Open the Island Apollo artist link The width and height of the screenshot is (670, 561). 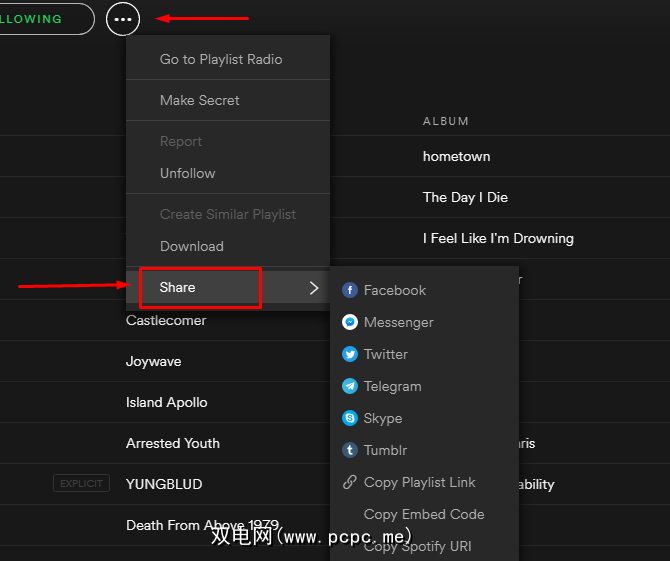click(x=167, y=402)
